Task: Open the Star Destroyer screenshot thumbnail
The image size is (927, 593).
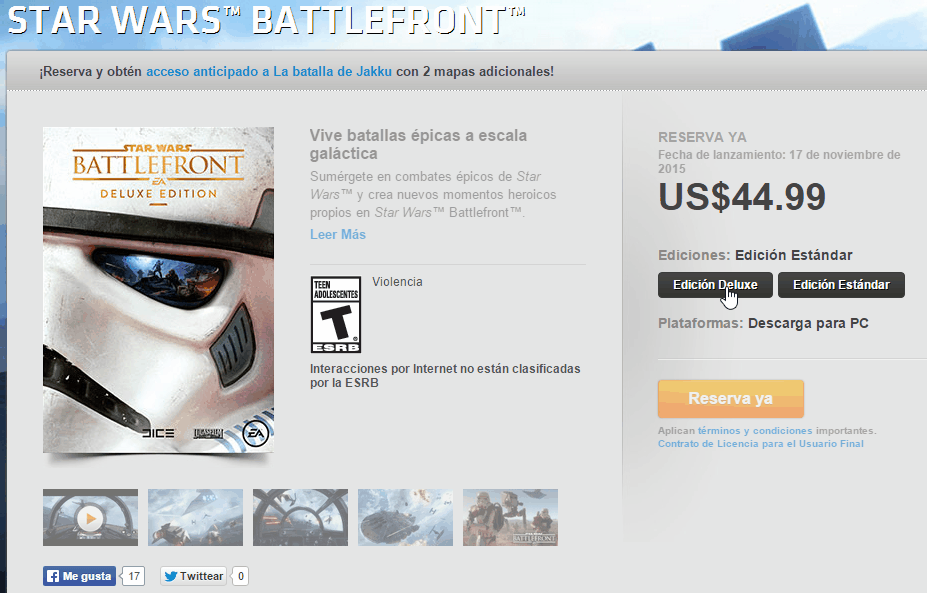Action: (x=195, y=517)
